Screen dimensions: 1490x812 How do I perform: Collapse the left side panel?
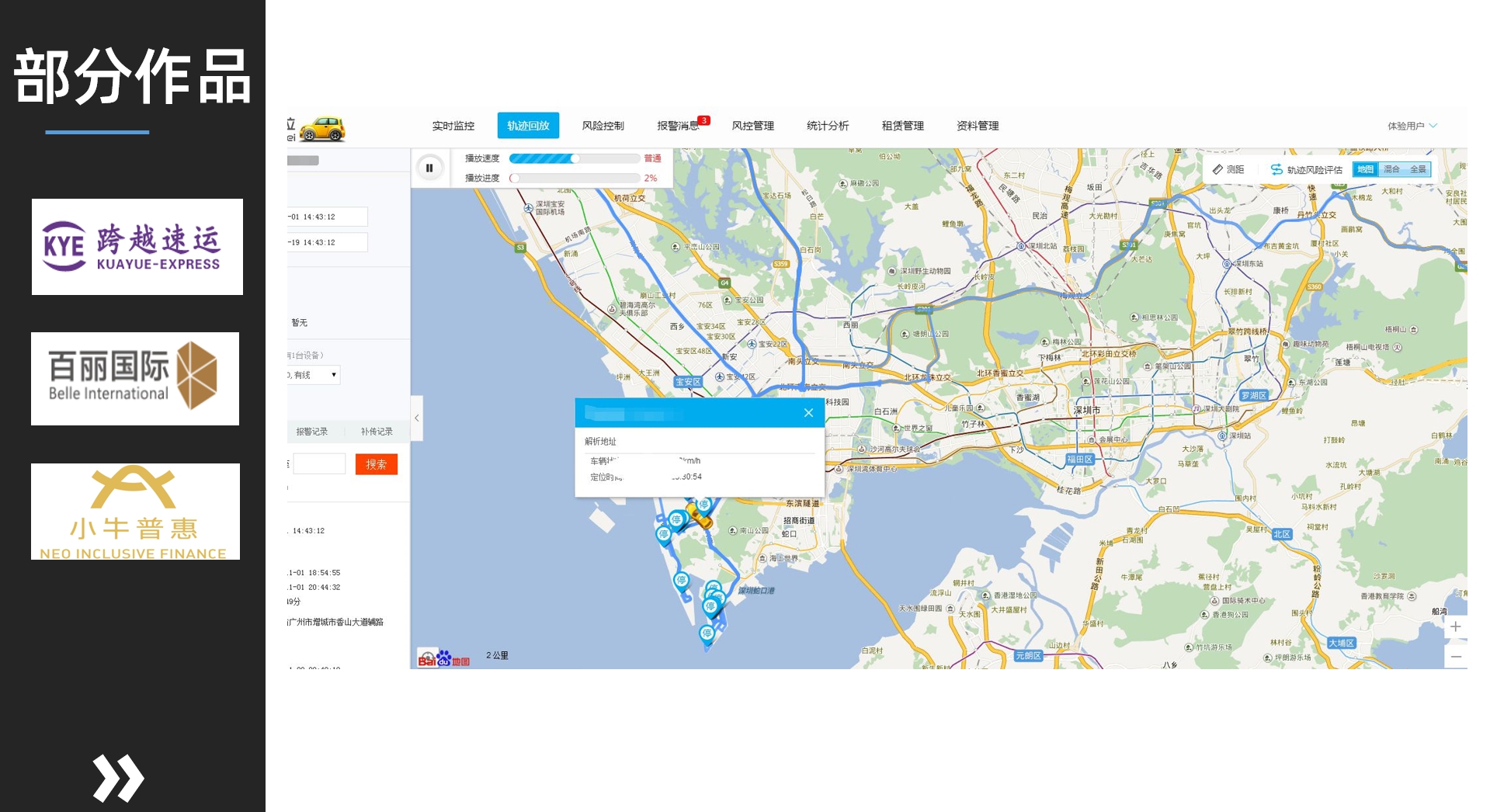[417, 418]
